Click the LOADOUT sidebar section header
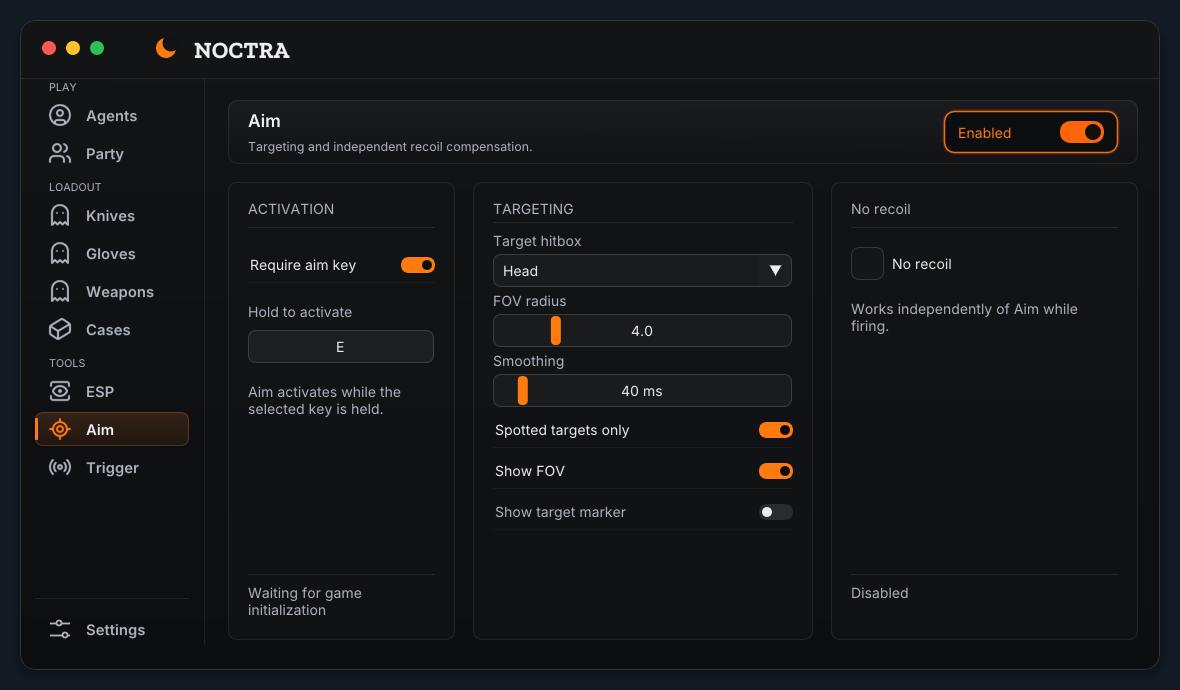Image resolution: width=1180 pixels, height=690 pixels. click(x=75, y=187)
